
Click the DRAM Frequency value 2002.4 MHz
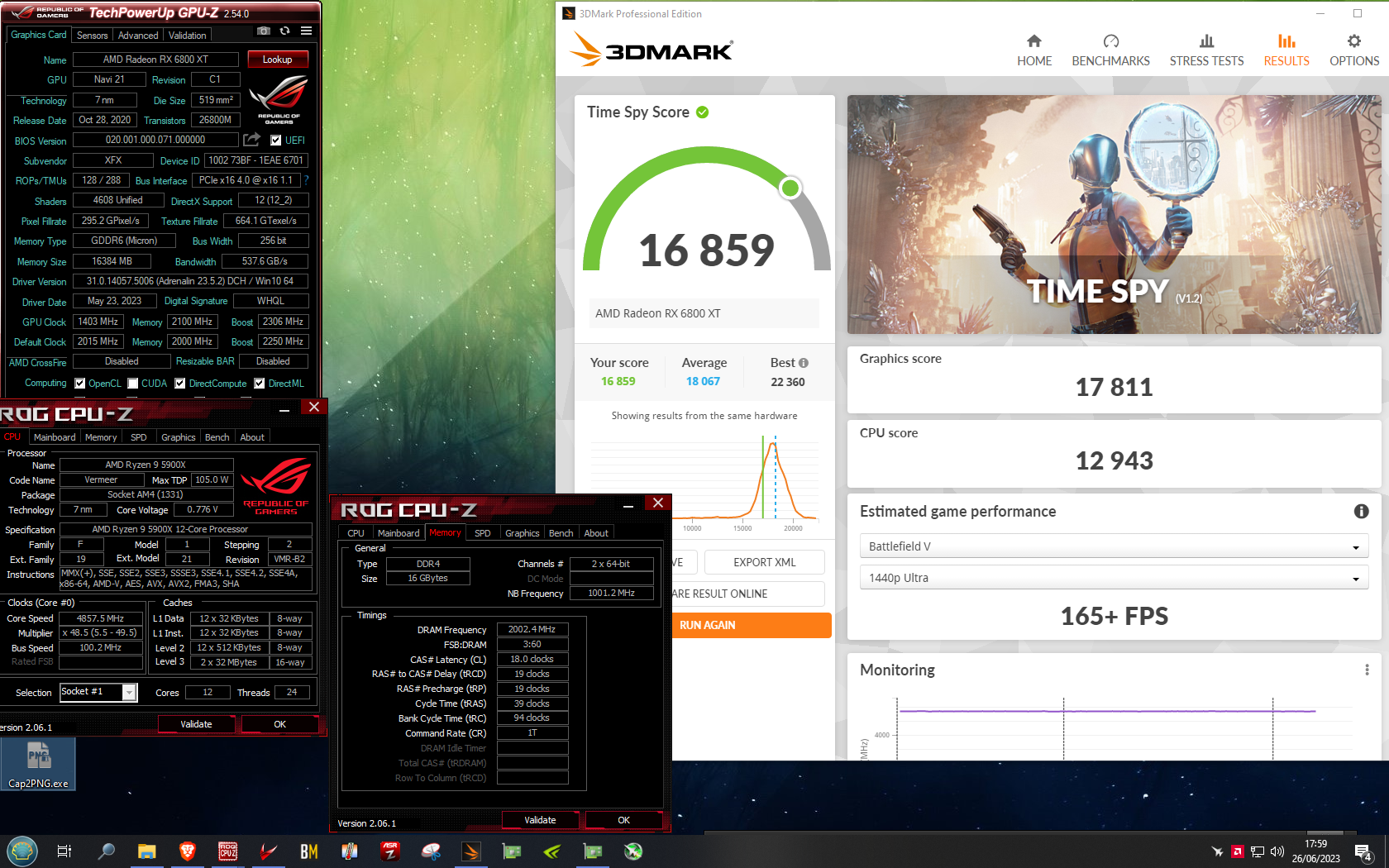[532, 630]
